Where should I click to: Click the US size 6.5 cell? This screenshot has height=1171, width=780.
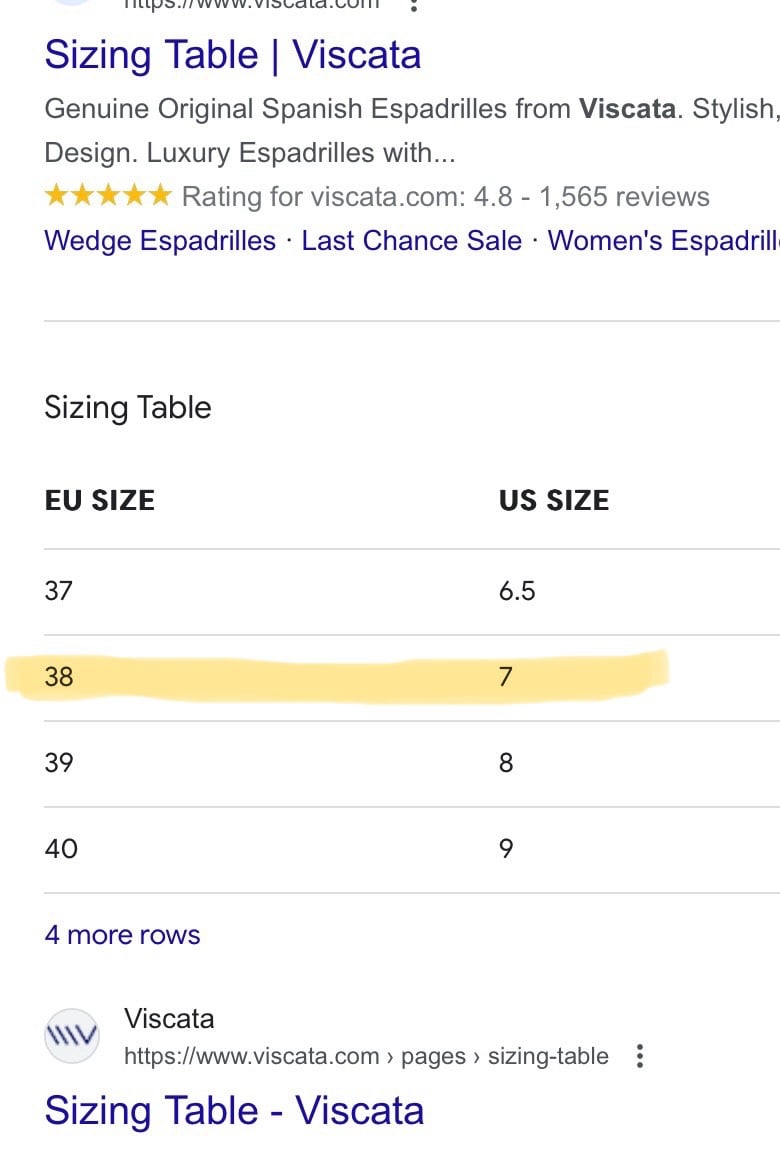[x=517, y=591]
